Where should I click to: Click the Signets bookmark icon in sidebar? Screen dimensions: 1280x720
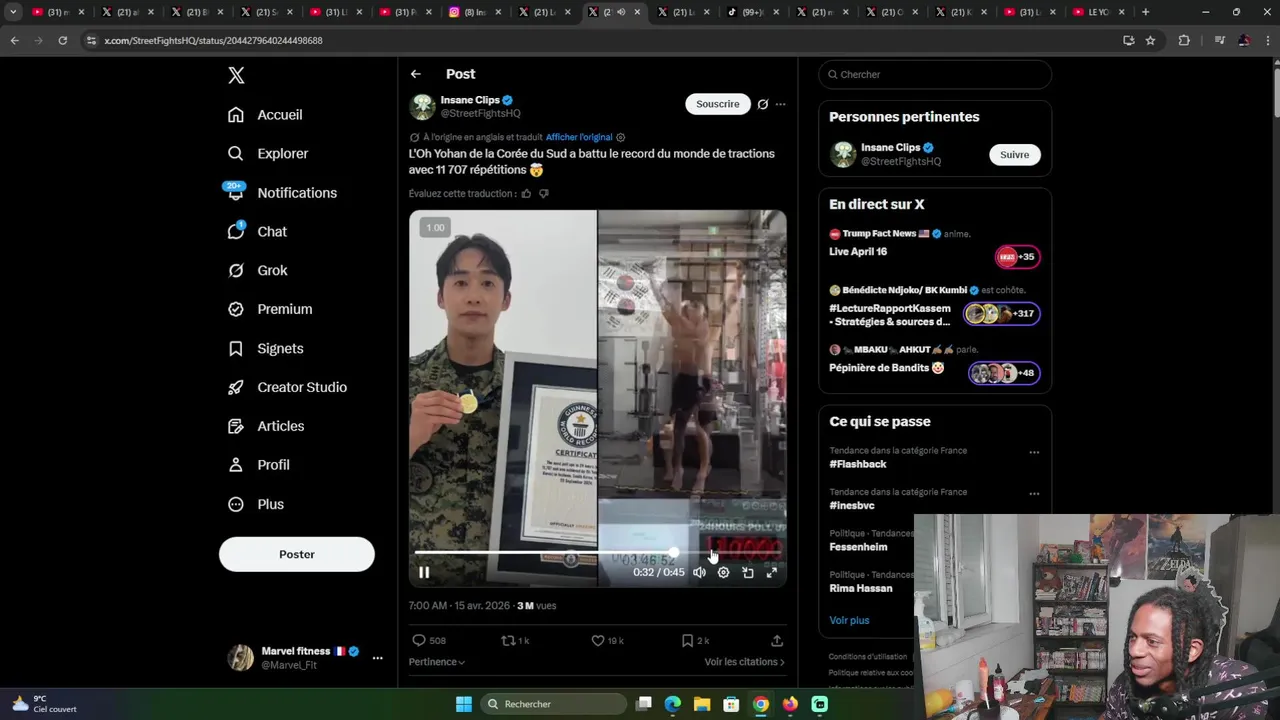[x=236, y=349]
